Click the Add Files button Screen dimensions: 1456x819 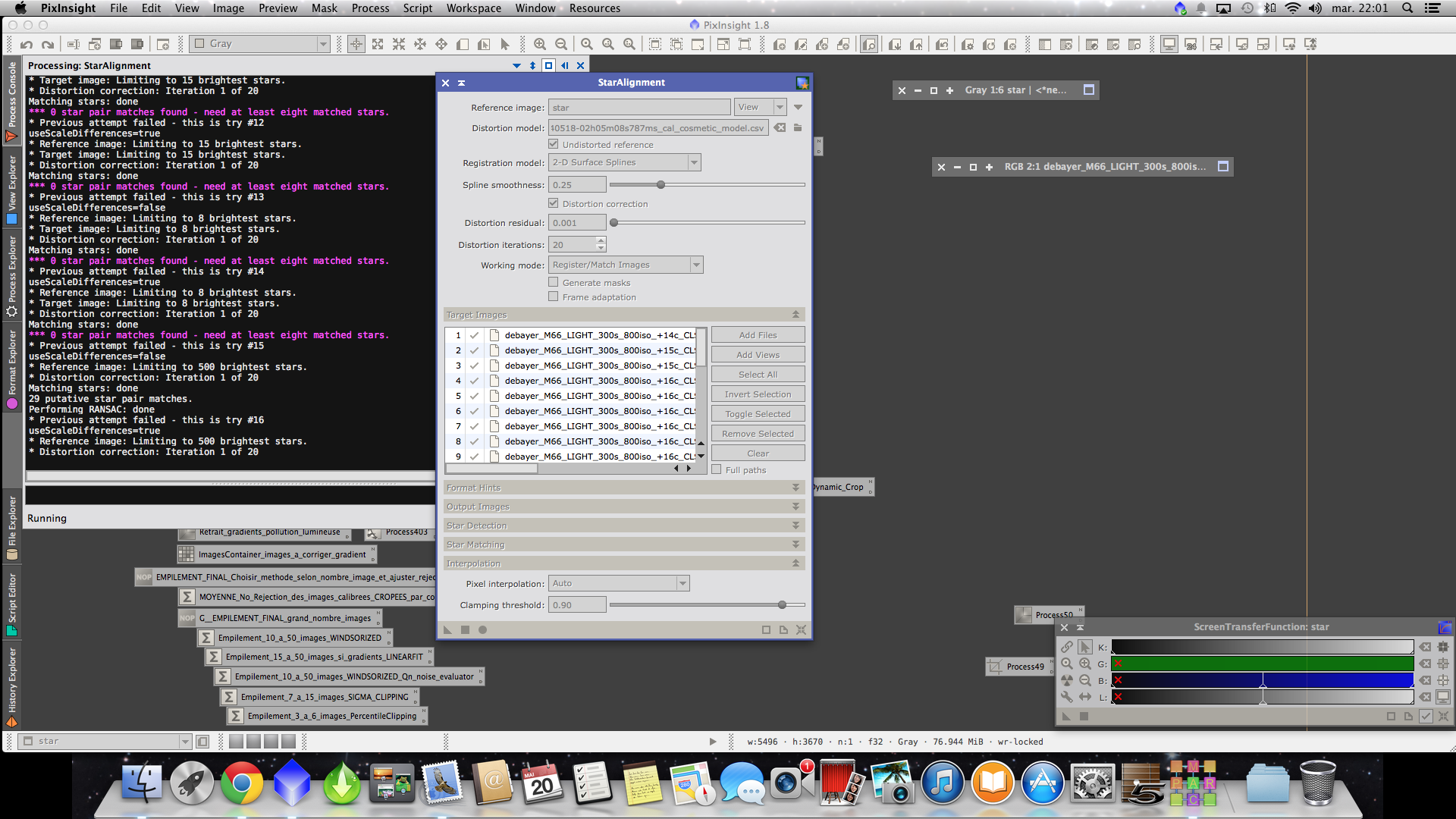(x=758, y=334)
